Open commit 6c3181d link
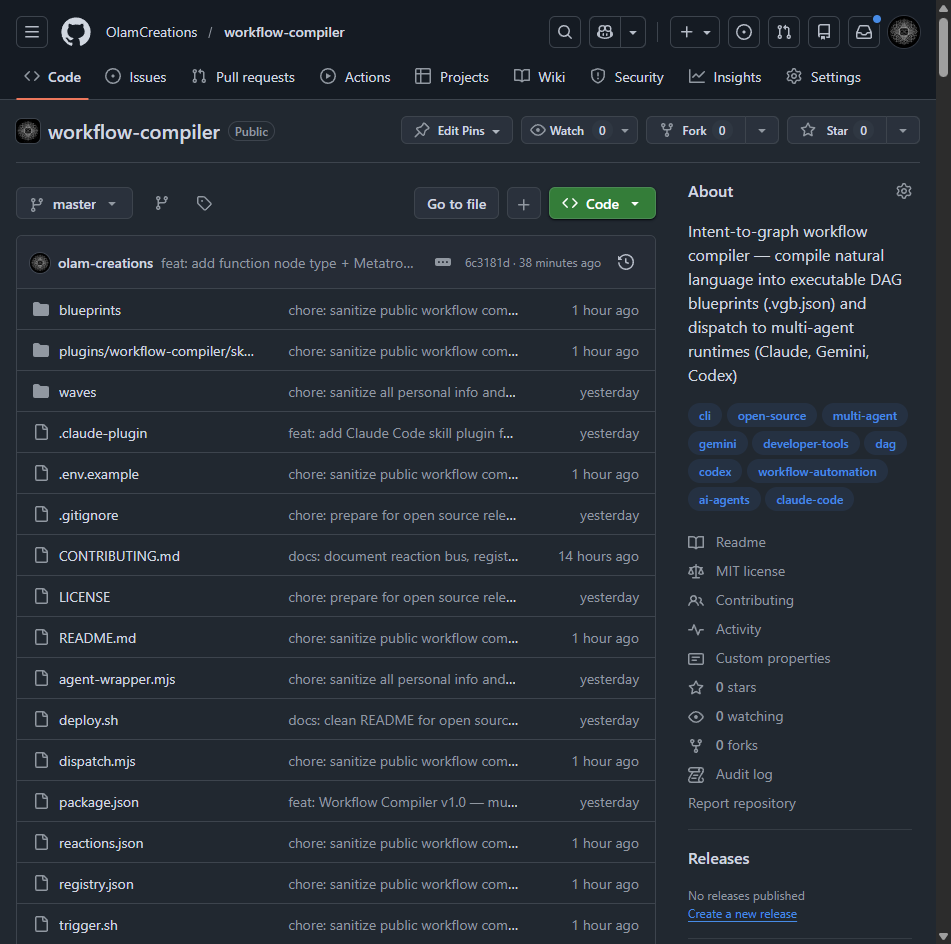This screenshot has height=944, width=951. coord(487,263)
